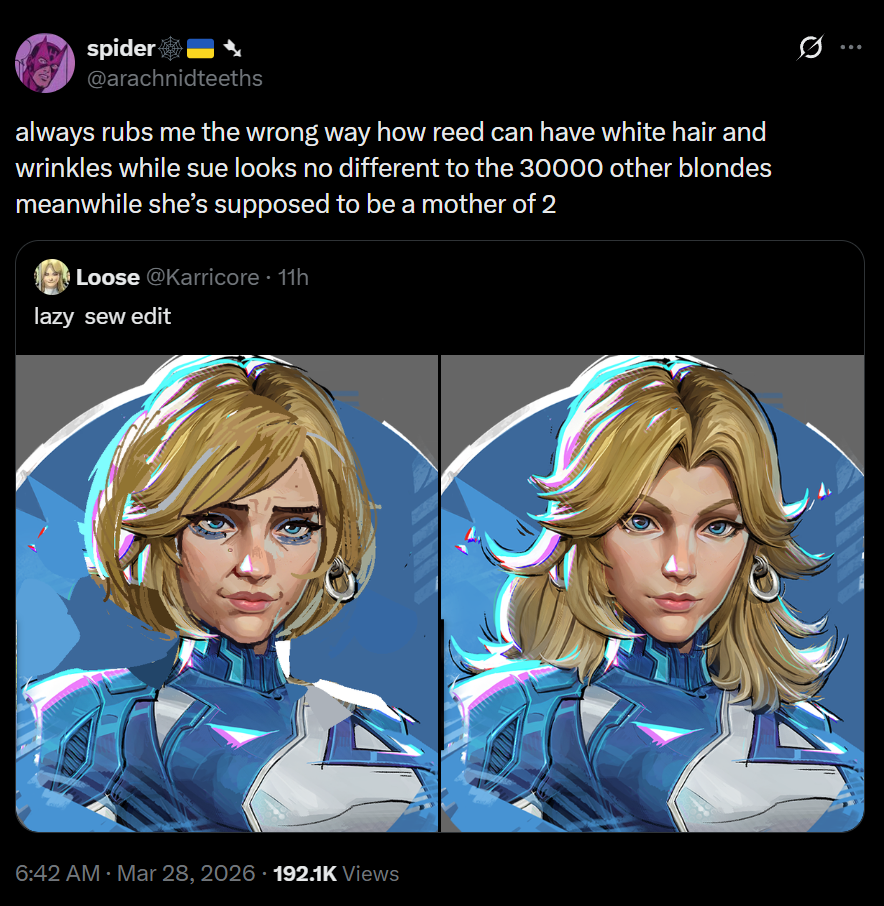Click the Loose display name
The height and width of the screenshot is (906, 884).
point(107,277)
